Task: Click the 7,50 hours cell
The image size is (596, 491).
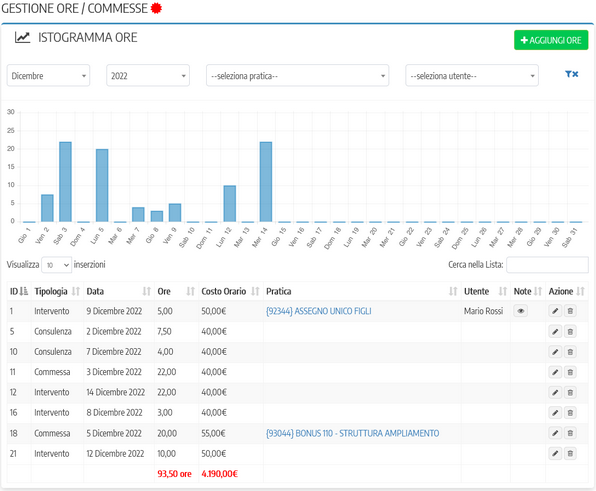Action: [x=164, y=331]
